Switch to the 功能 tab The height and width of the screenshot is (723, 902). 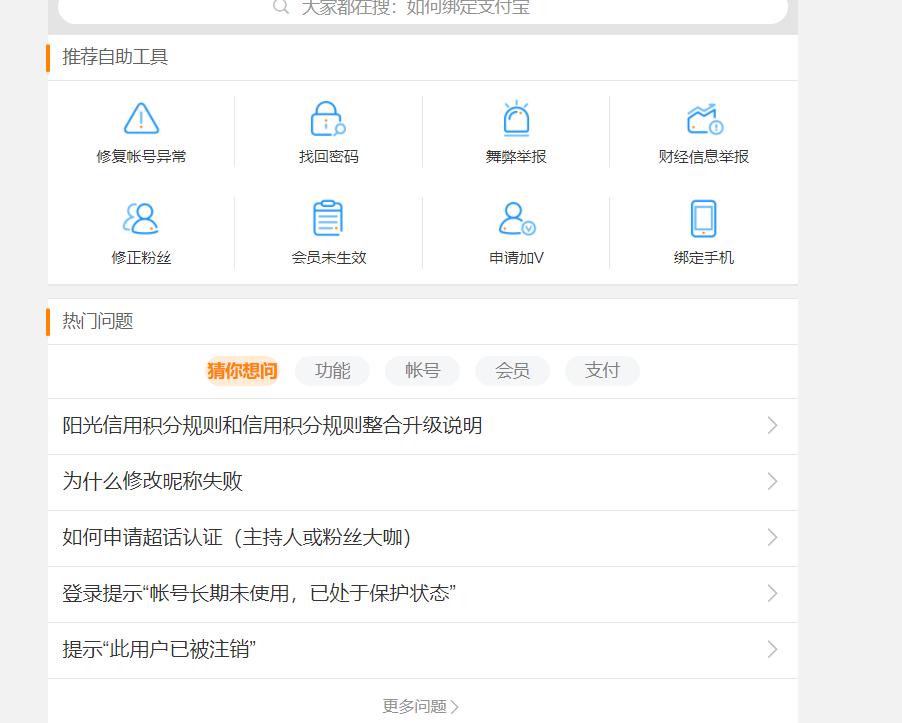pyautogui.click(x=332, y=371)
